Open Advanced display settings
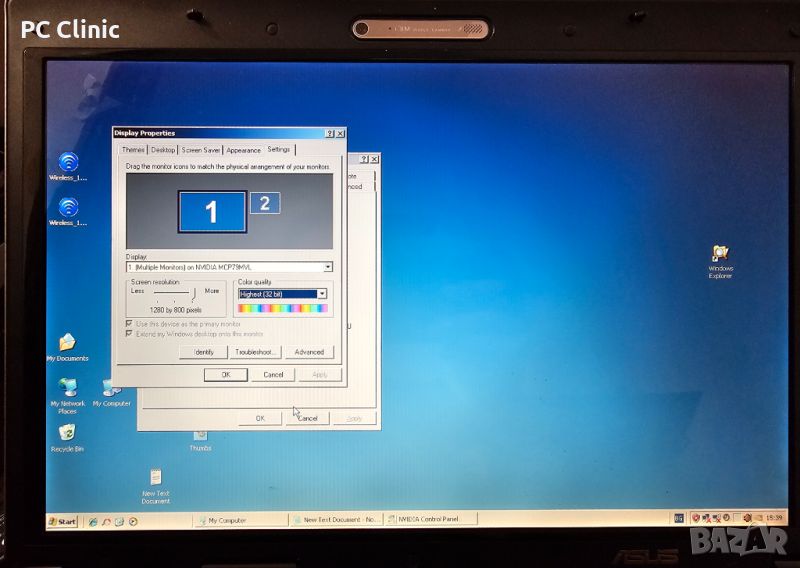 point(308,352)
